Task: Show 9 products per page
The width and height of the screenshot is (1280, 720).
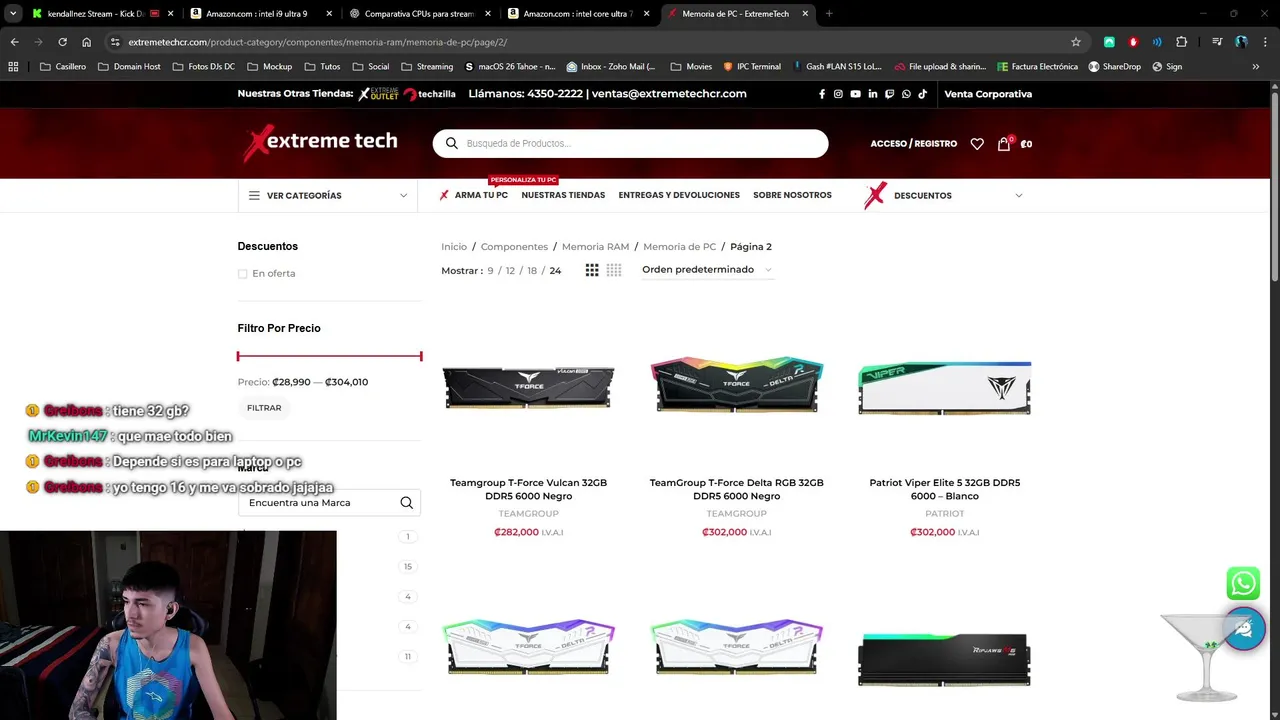Action: (490, 271)
